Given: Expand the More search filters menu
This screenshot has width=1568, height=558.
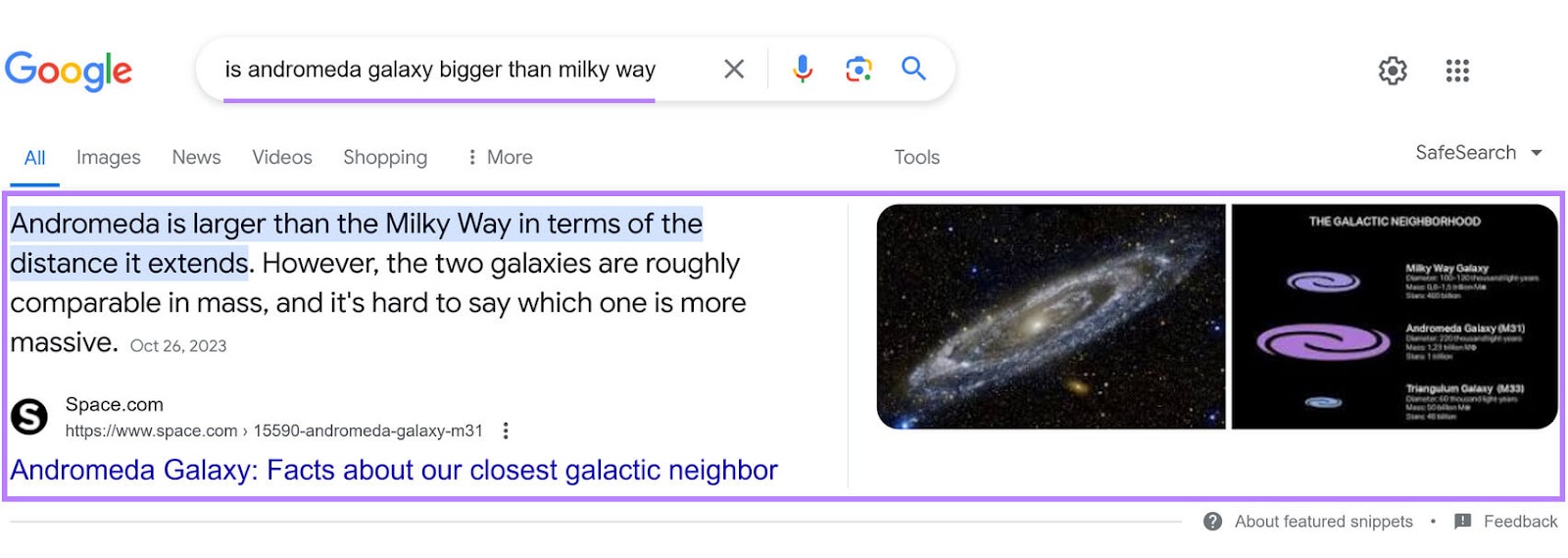Looking at the screenshot, I should [500, 157].
